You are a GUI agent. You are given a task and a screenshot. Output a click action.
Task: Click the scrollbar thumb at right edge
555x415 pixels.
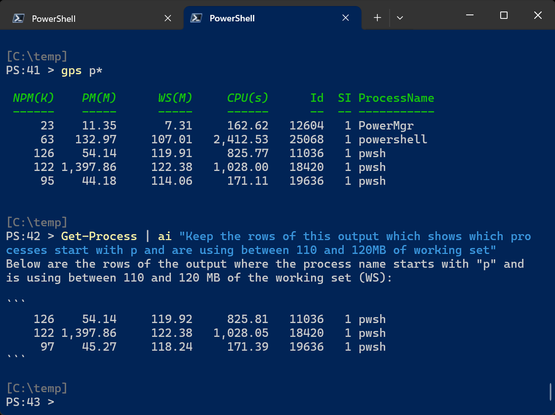550,392
